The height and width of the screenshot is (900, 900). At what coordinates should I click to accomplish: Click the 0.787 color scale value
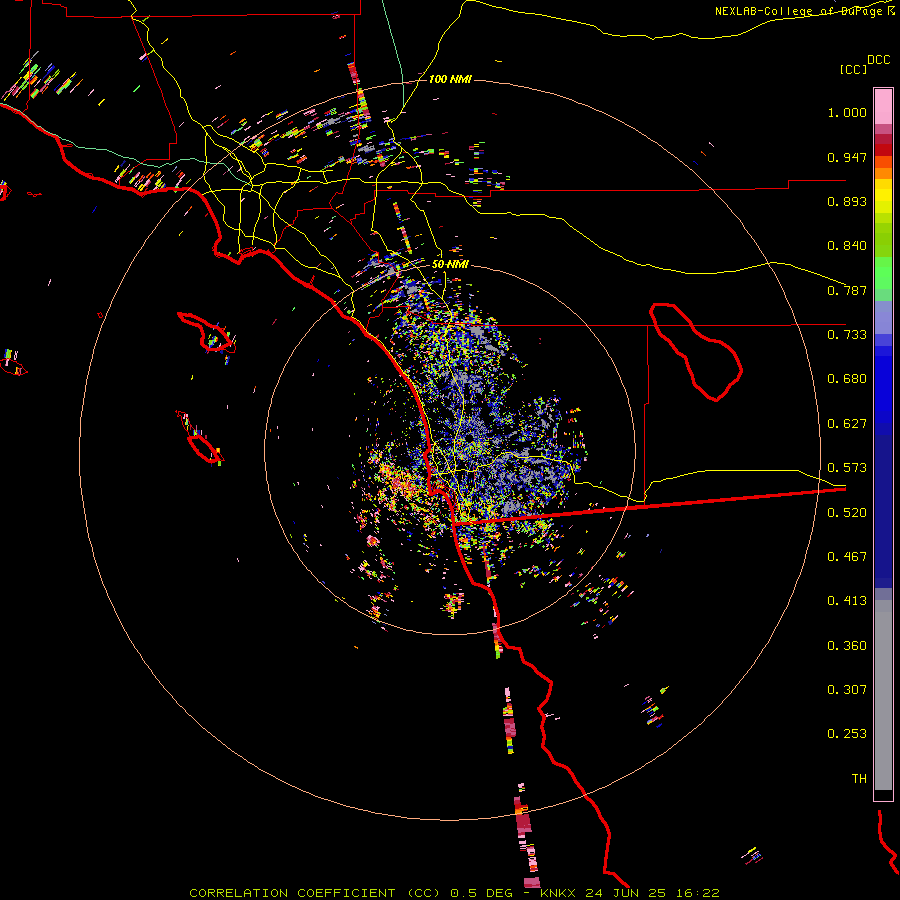[847, 290]
